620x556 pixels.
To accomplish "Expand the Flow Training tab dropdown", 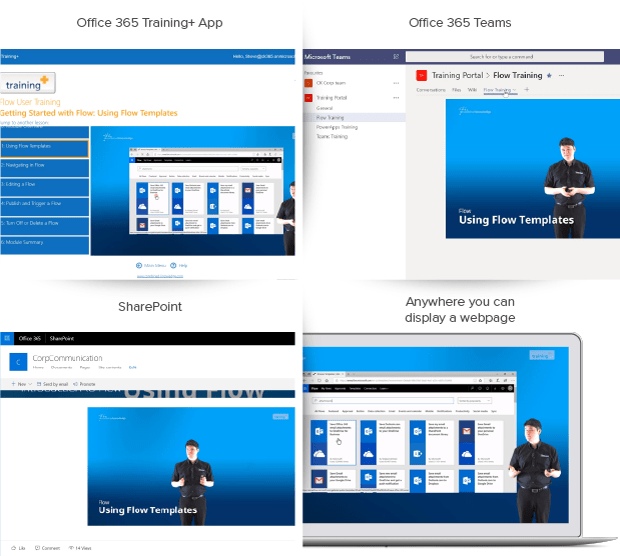I will (514, 90).
